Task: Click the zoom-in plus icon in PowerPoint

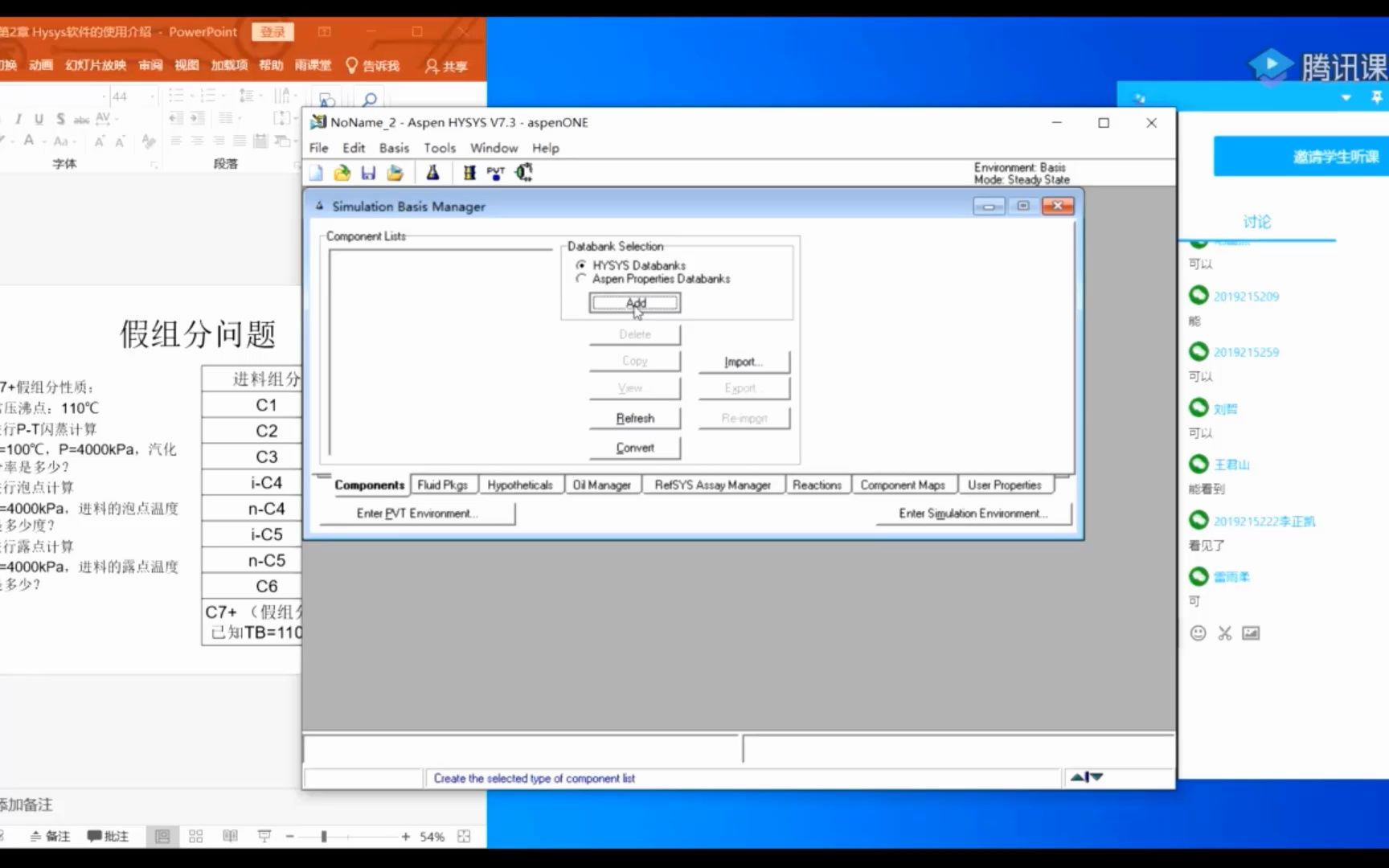Action: point(405,837)
